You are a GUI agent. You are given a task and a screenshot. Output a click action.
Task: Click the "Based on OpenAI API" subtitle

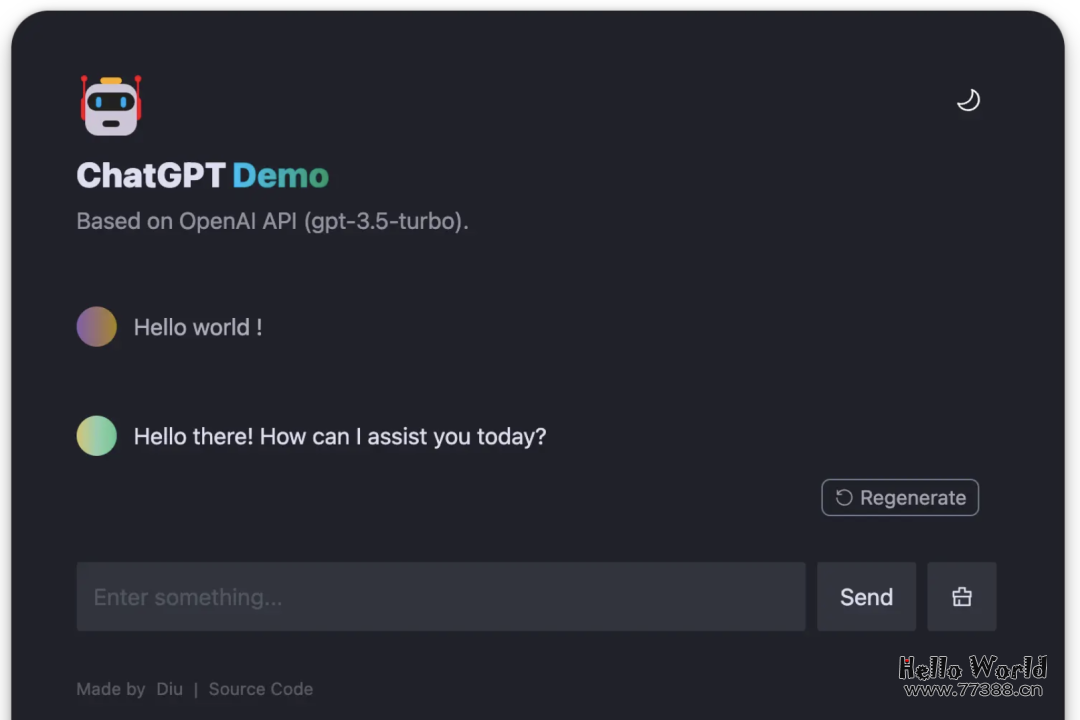click(x=185, y=221)
